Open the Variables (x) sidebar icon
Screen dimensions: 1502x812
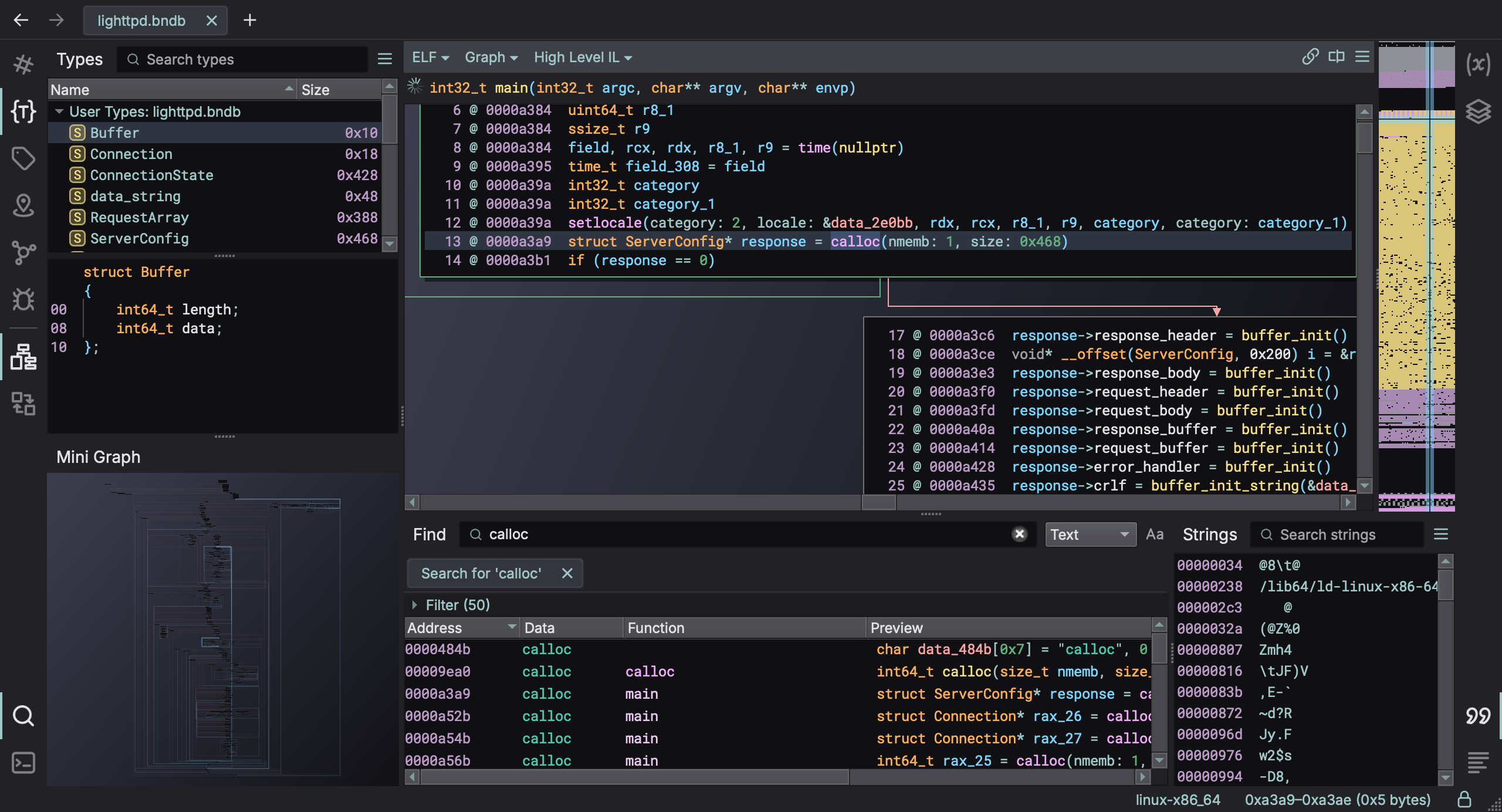1477,63
